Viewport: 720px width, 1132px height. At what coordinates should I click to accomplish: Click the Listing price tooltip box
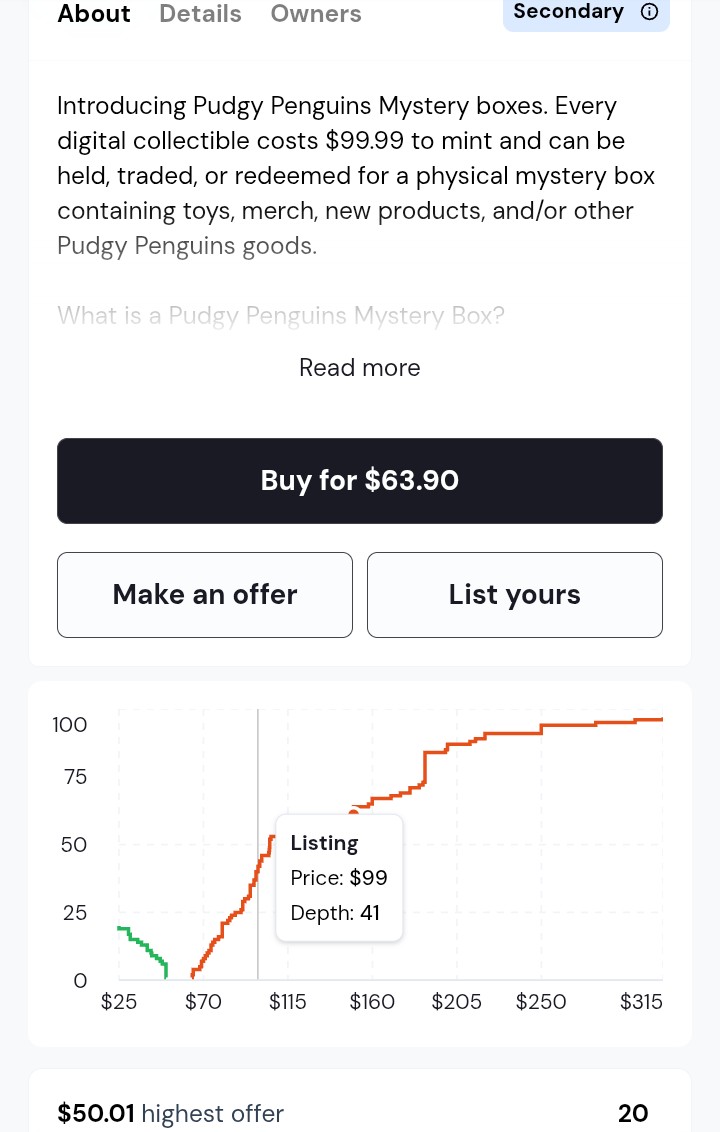pyautogui.click(x=339, y=878)
